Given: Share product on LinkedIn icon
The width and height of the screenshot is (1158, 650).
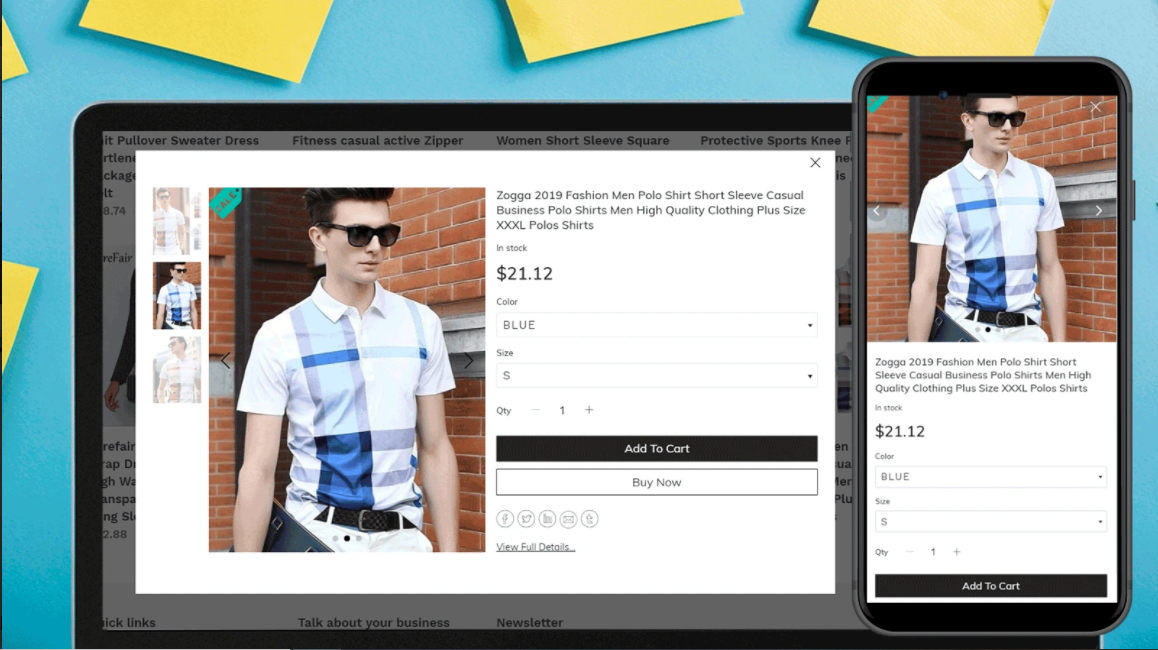Looking at the screenshot, I should (x=547, y=519).
